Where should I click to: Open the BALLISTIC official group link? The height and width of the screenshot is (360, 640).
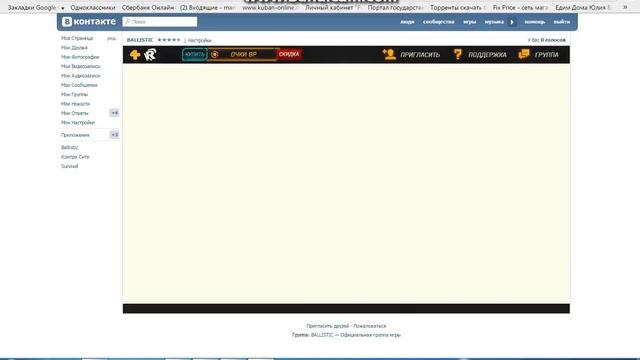coord(356,335)
